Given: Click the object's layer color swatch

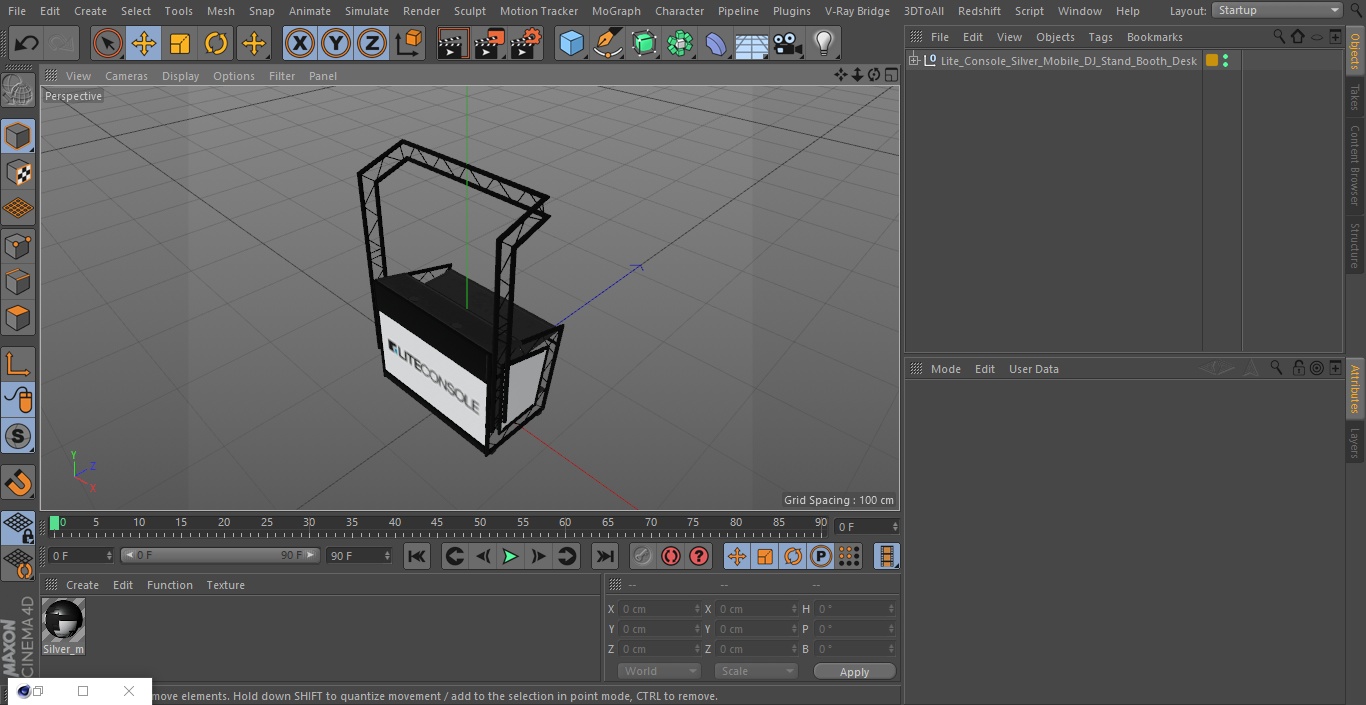Looking at the screenshot, I should pos(1212,61).
